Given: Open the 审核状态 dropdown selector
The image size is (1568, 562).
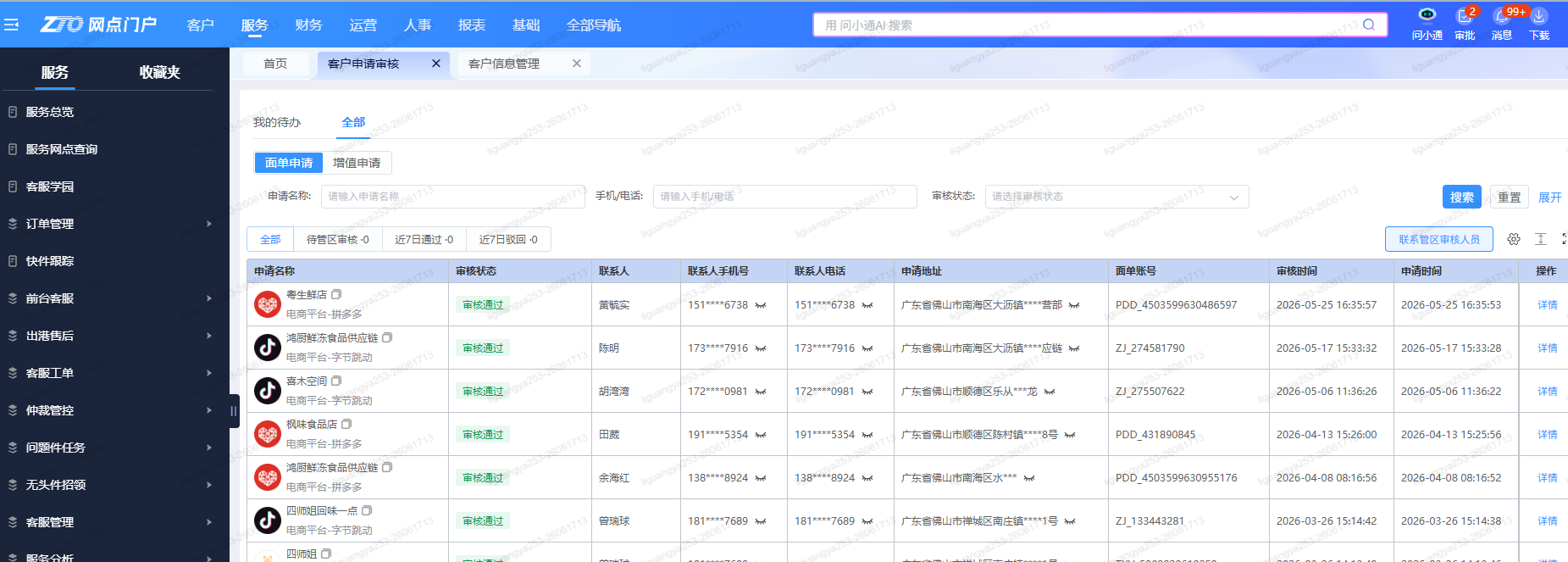Looking at the screenshot, I should (x=1116, y=197).
